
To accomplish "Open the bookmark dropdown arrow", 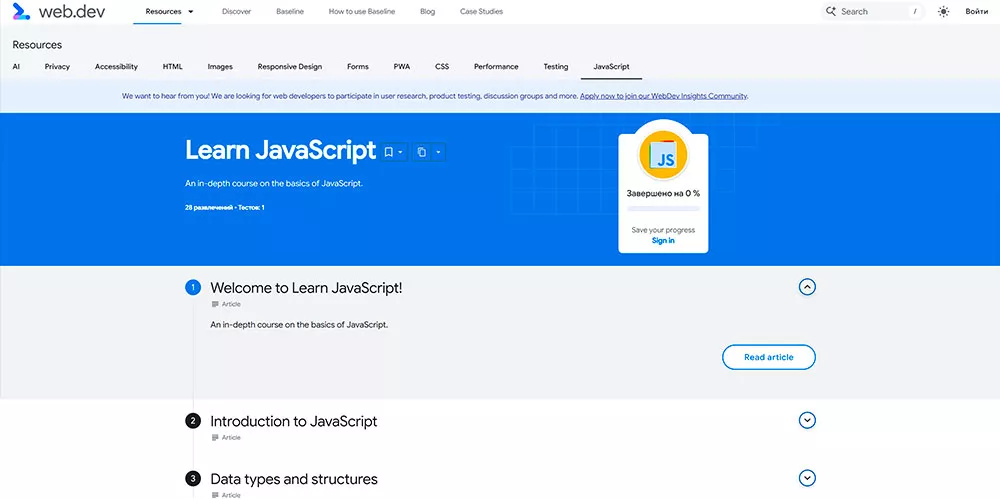I will tap(401, 152).
